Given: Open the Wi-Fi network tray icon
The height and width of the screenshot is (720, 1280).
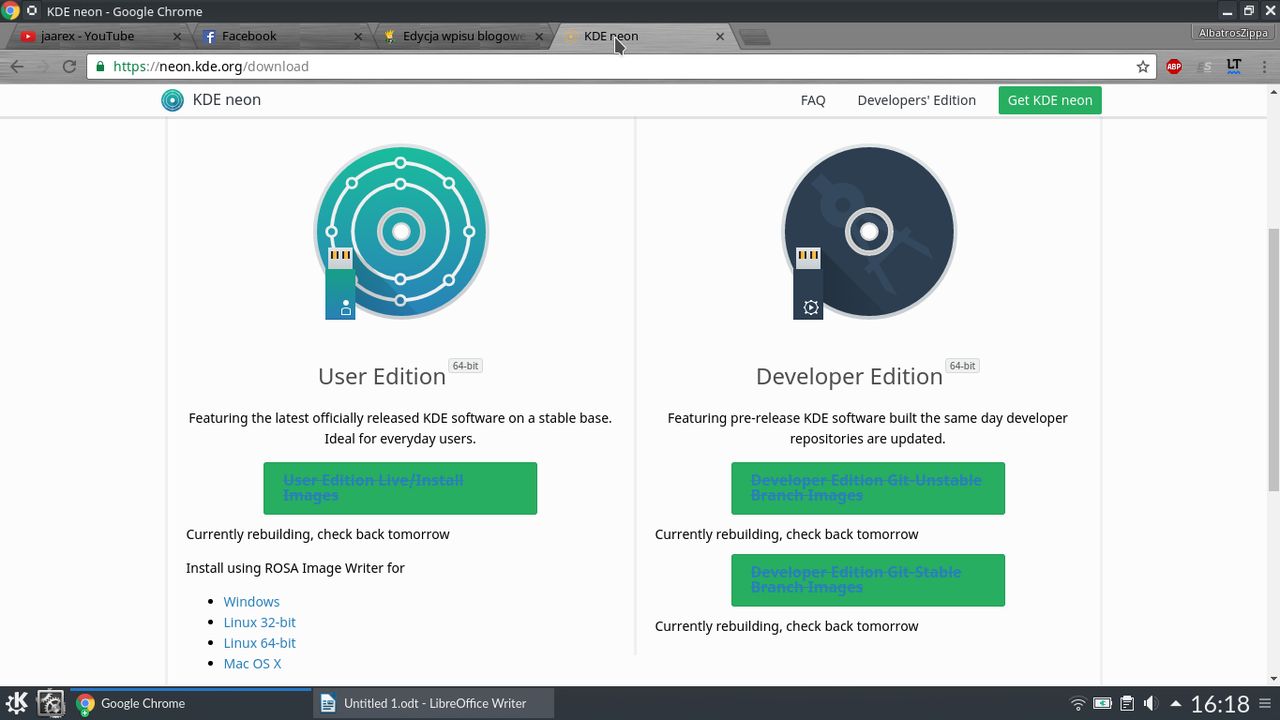Looking at the screenshot, I should (1078, 703).
